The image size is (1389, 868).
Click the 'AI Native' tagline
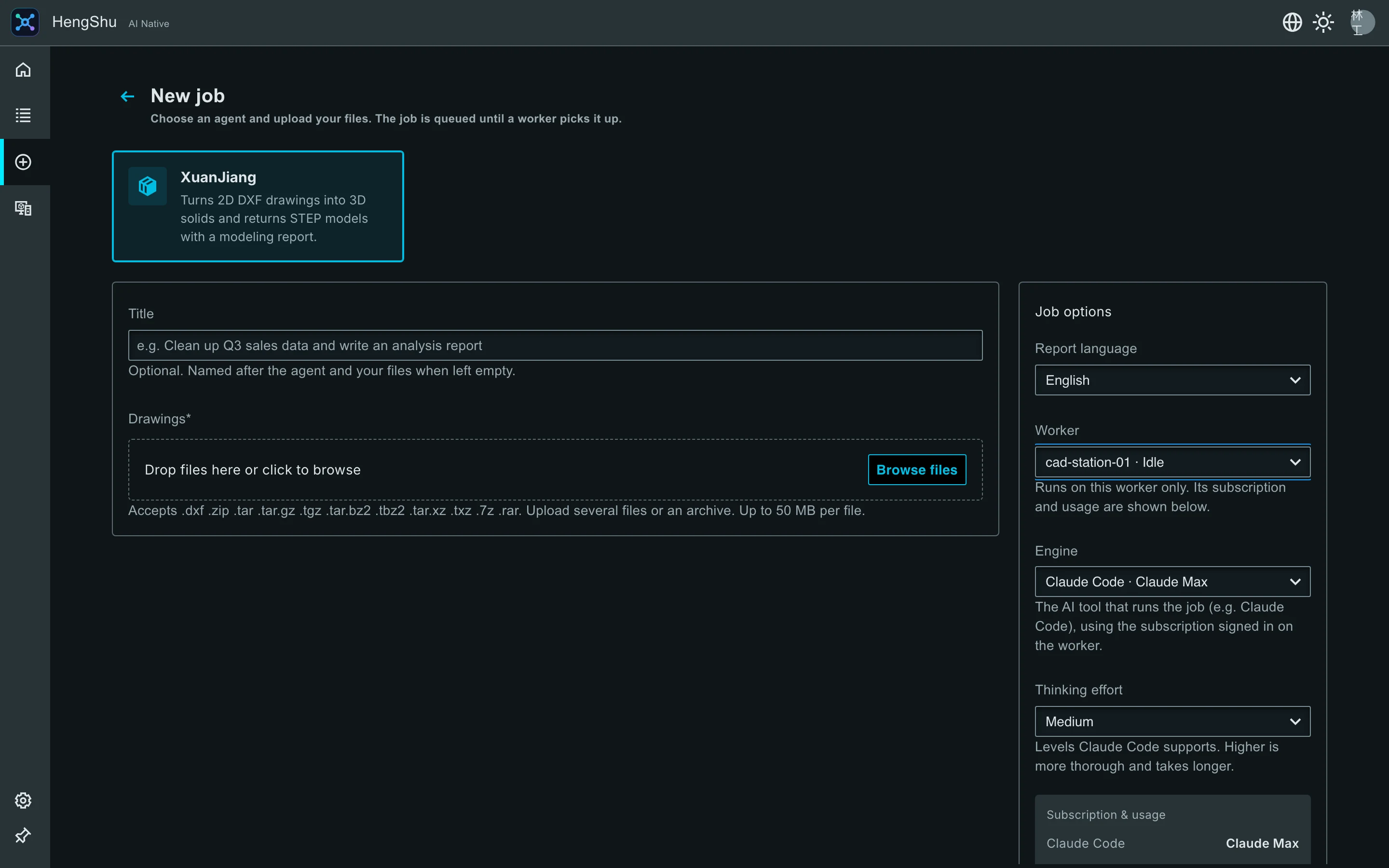149,24
